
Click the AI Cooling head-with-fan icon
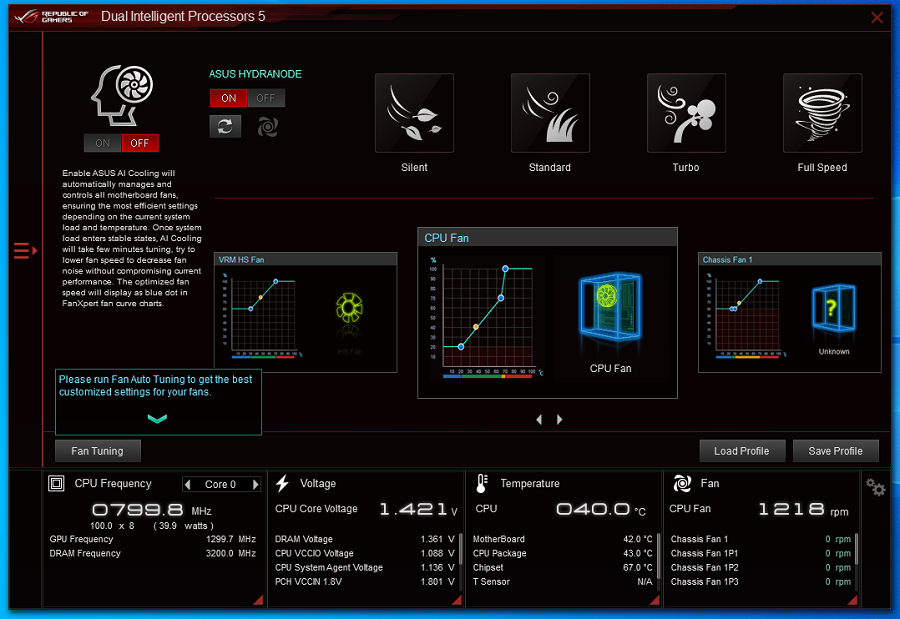[122, 95]
